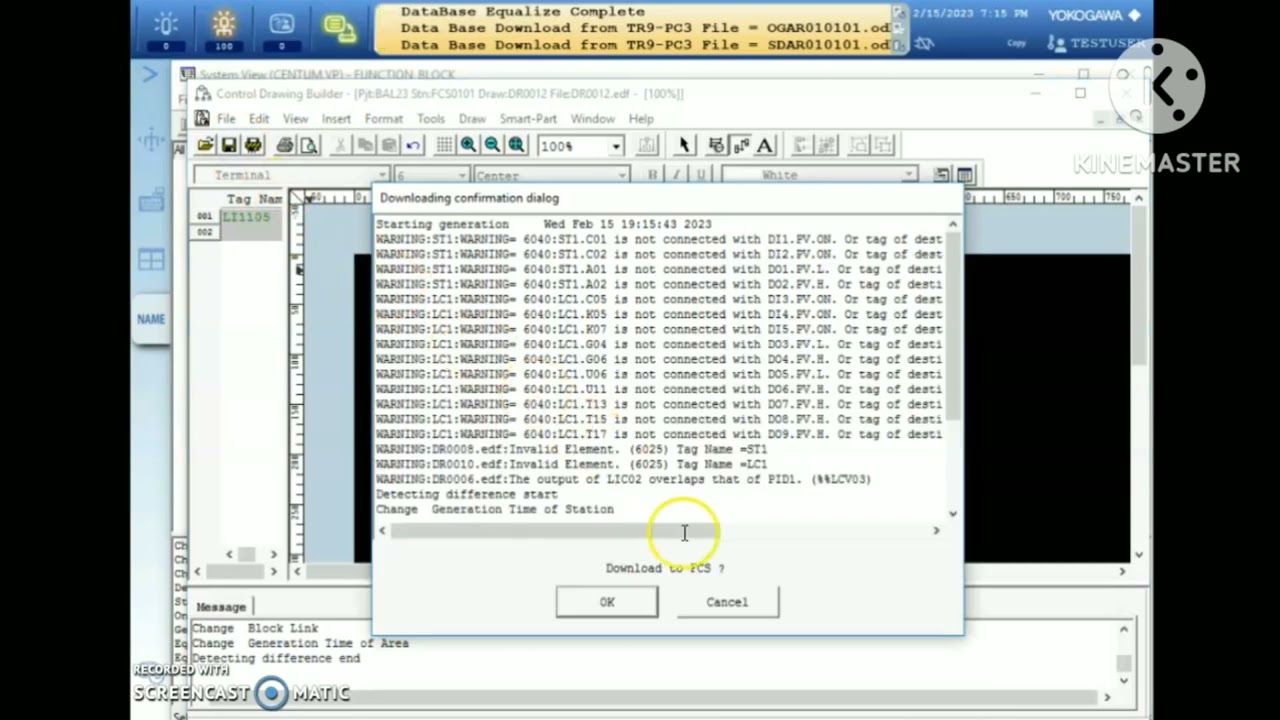Click the left arrow of log horizontal scrollbar
The height and width of the screenshot is (720, 1280).
click(x=382, y=531)
